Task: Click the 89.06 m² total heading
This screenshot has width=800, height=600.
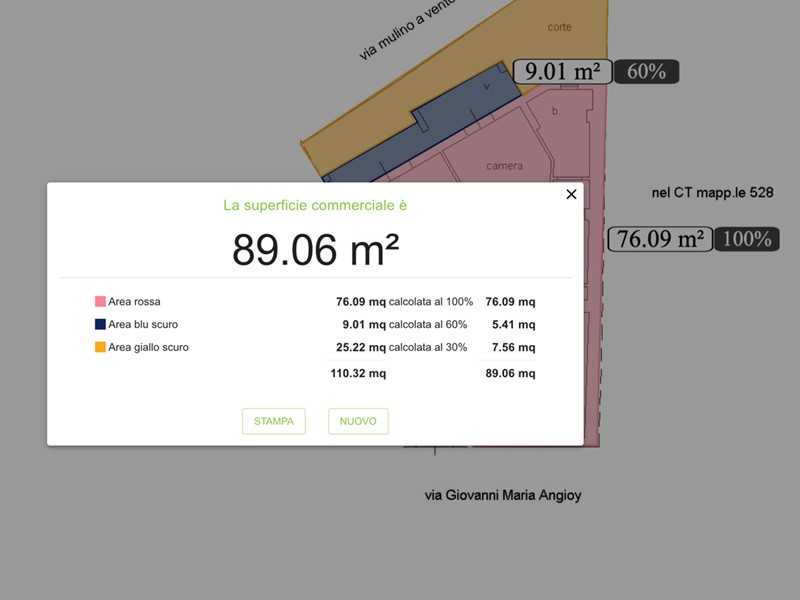Action: 315,250
